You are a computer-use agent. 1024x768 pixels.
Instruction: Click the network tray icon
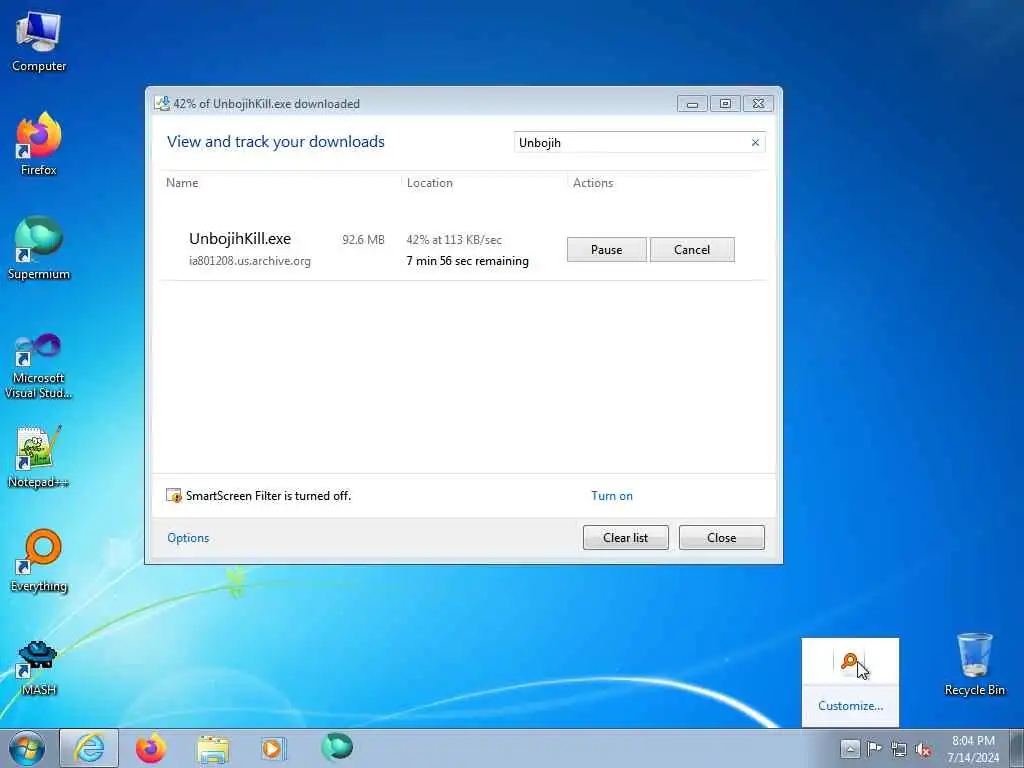coord(899,749)
